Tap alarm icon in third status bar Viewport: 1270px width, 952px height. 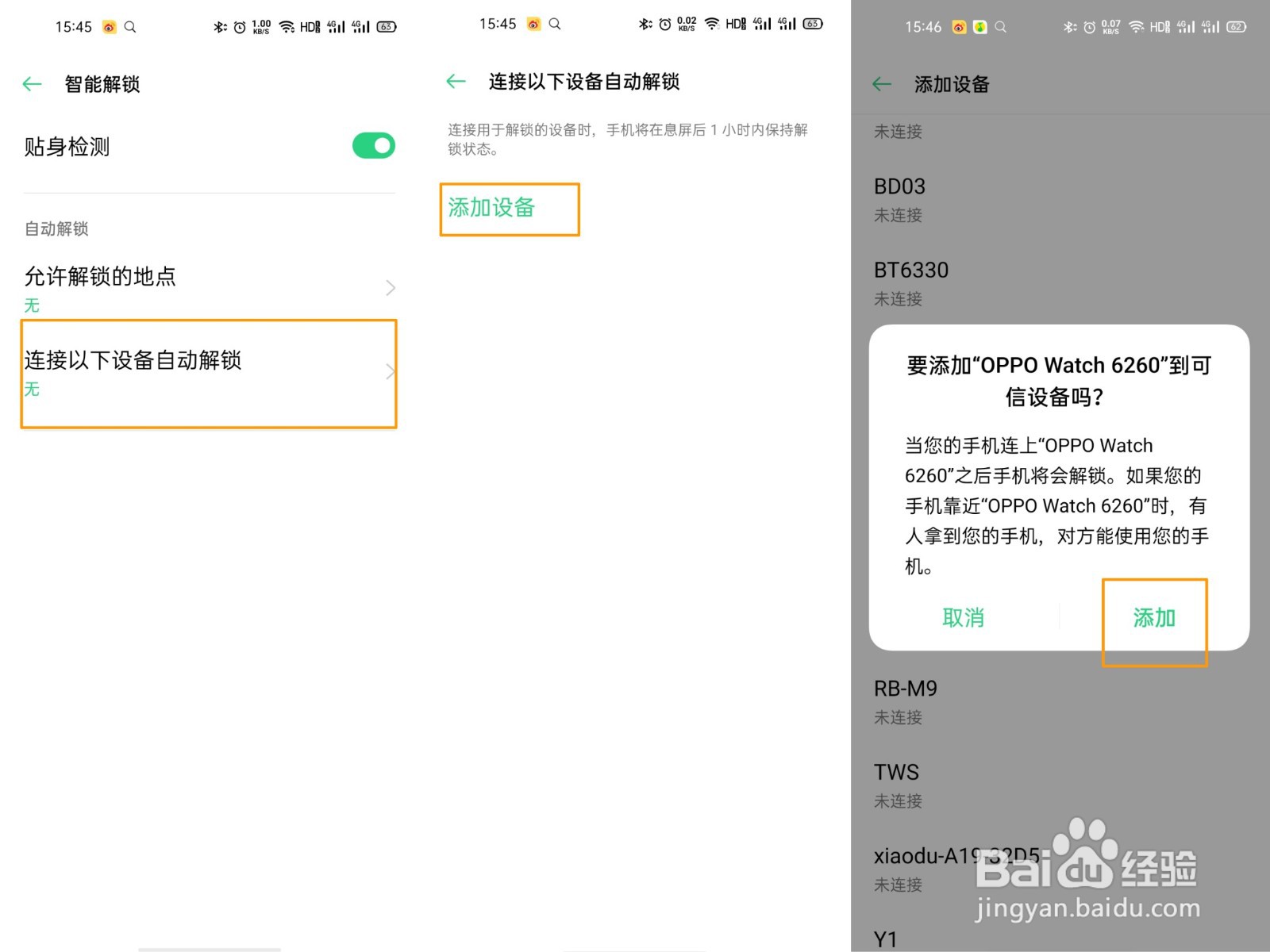coord(1090,27)
